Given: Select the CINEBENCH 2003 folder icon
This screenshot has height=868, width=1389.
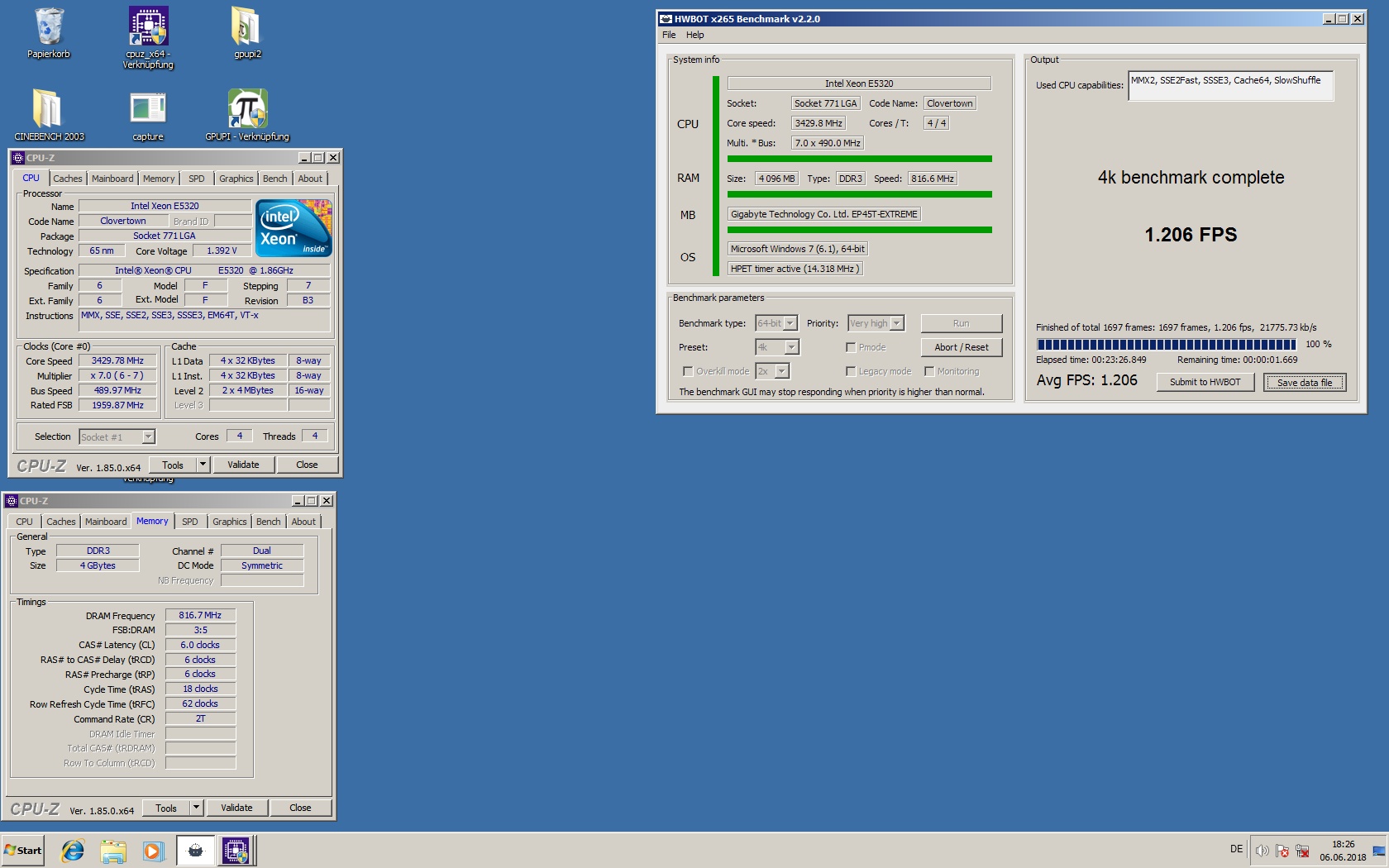Looking at the screenshot, I should click(x=49, y=115).
